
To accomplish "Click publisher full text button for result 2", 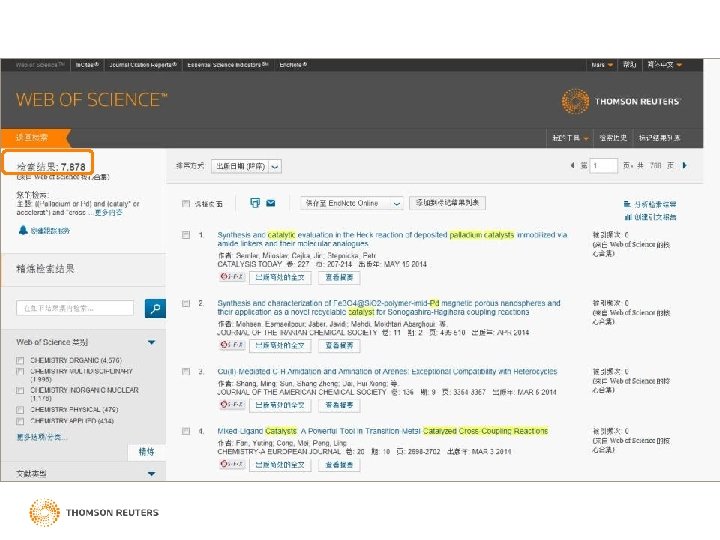I will (x=280, y=345).
